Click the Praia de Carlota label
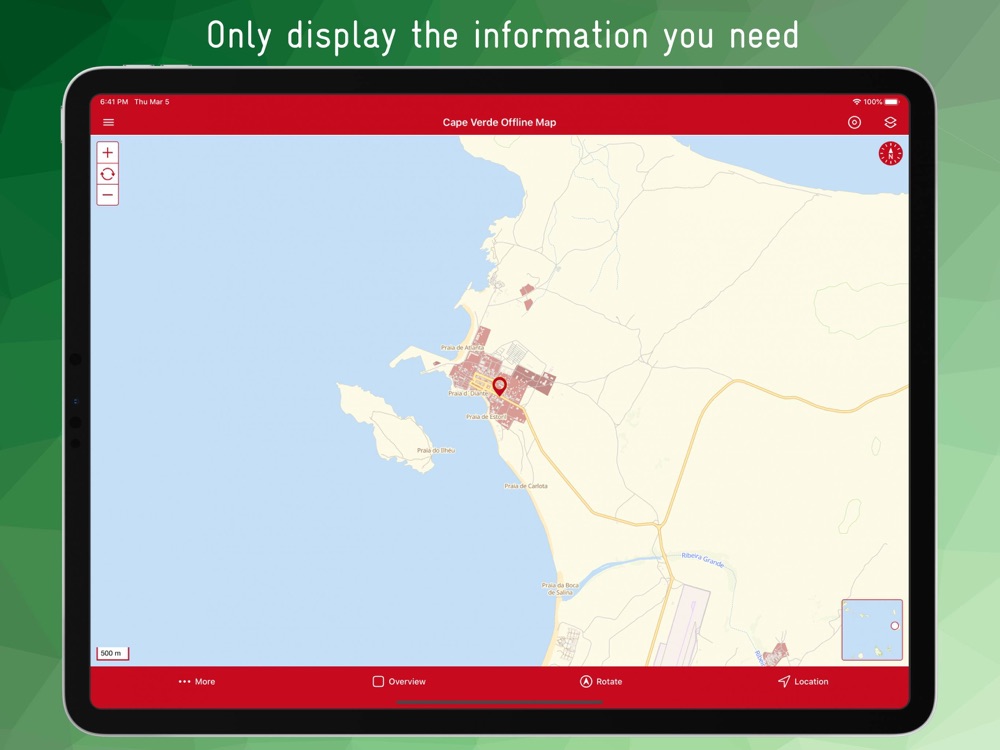This screenshot has height=750, width=1000. (526, 486)
